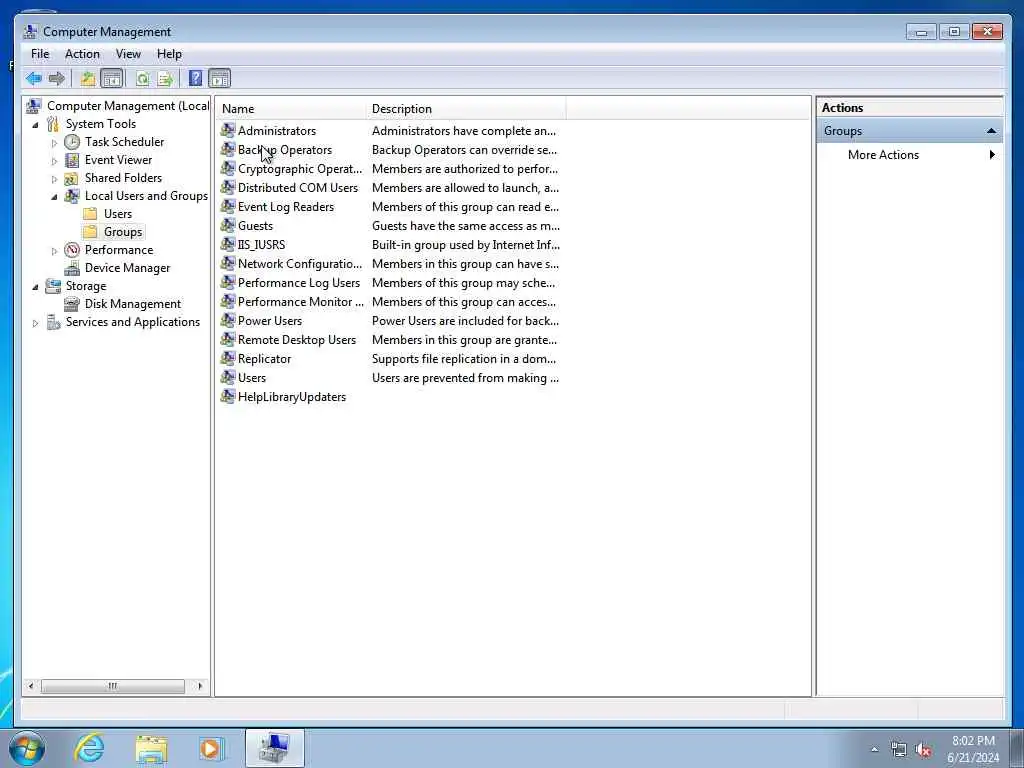Select the Power Users group
Image resolution: width=1024 pixels, height=768 pixels.
270,321
